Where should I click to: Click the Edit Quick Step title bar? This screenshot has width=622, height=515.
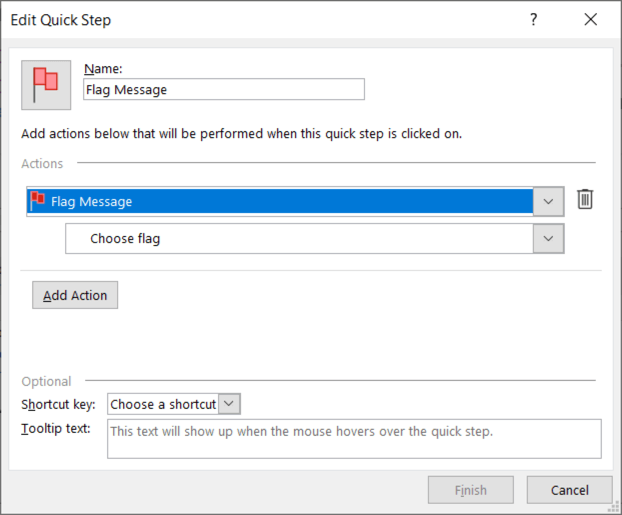pos(250,19)
